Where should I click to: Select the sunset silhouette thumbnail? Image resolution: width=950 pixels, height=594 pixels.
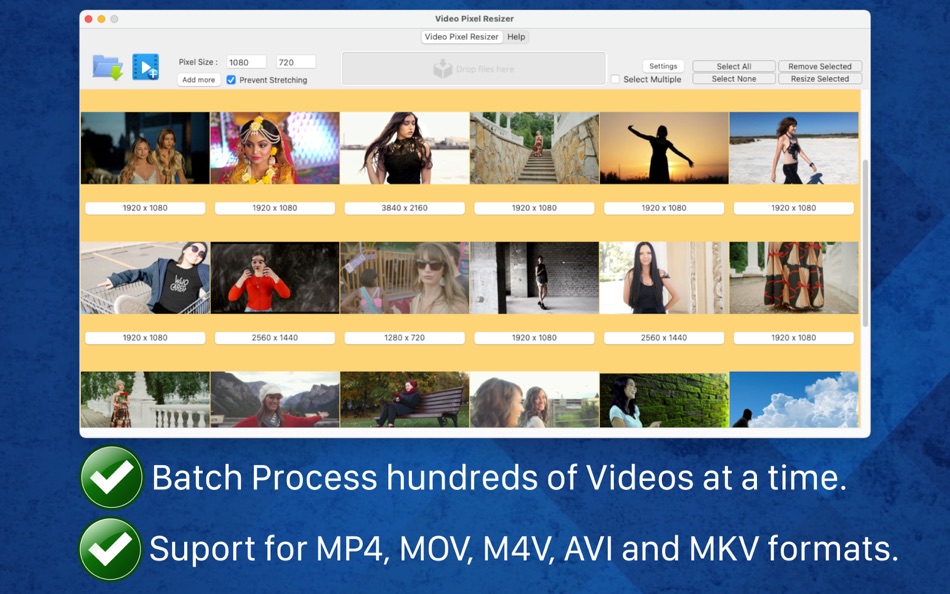pos(664,148)
